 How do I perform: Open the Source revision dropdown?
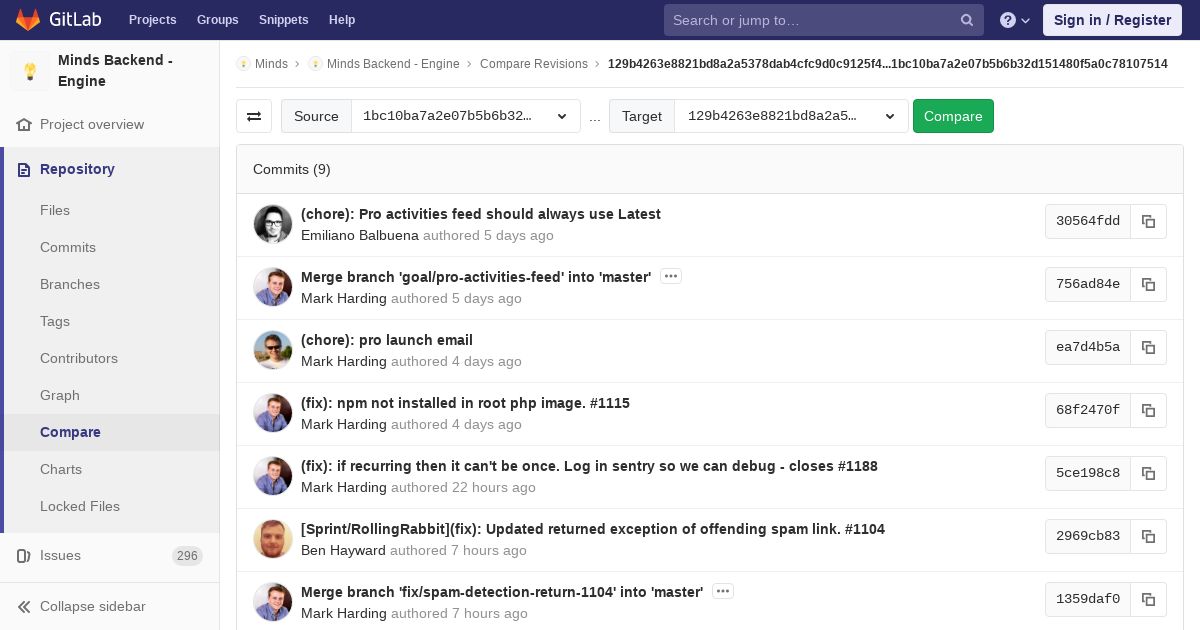465,116
